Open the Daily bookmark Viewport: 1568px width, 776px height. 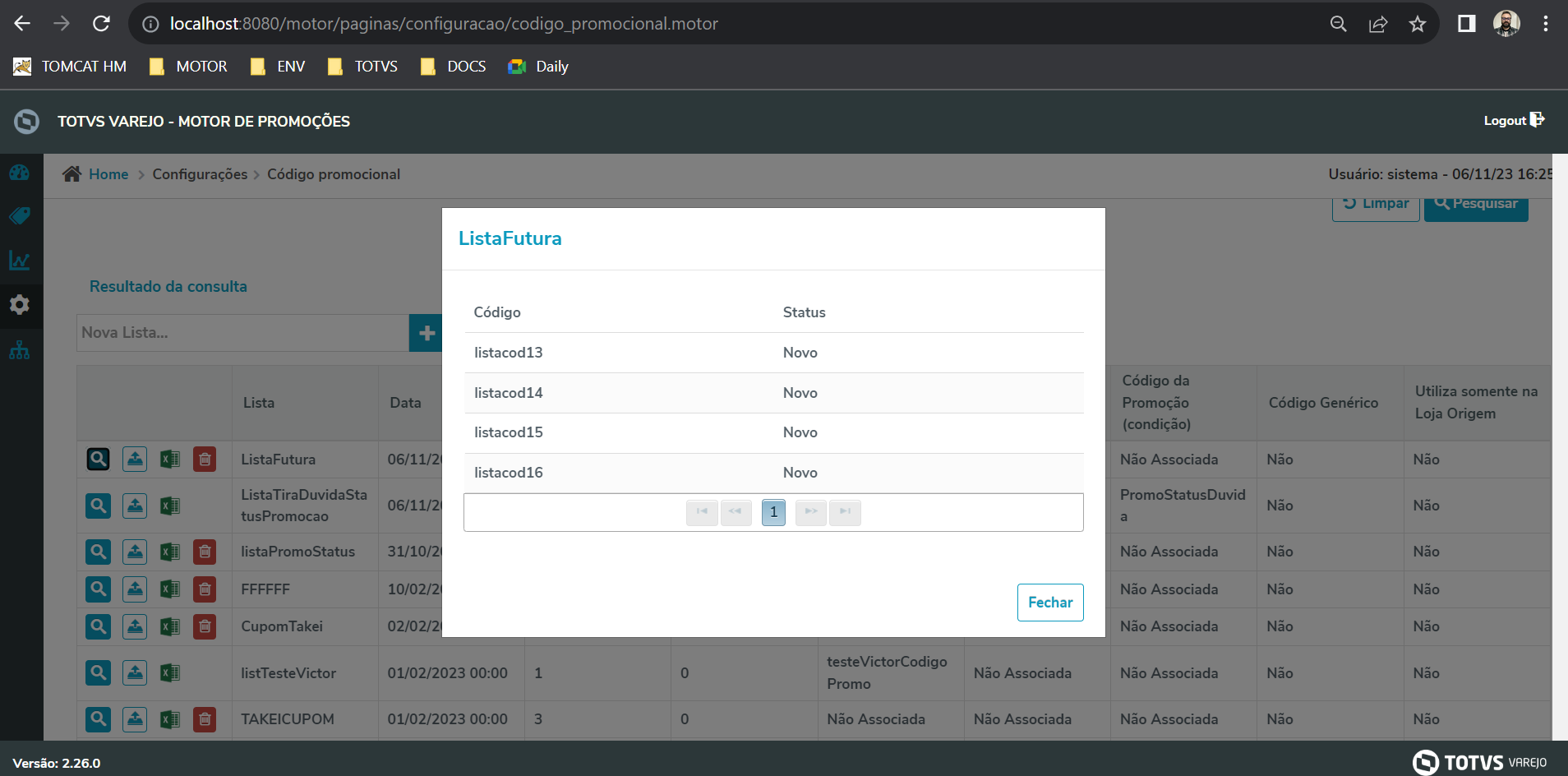point(539,67)
